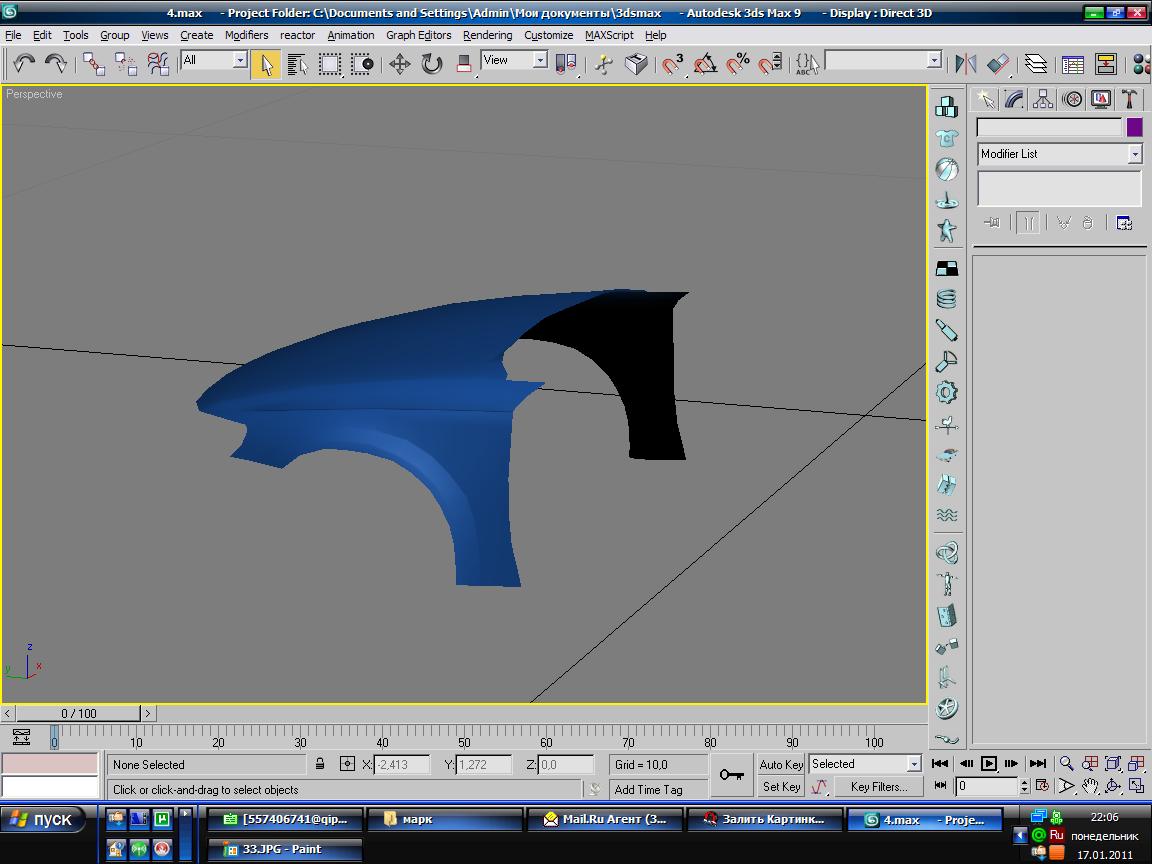Toggle the Angle Snap button
Viewport: 1152px width, 864px height.
705,64
